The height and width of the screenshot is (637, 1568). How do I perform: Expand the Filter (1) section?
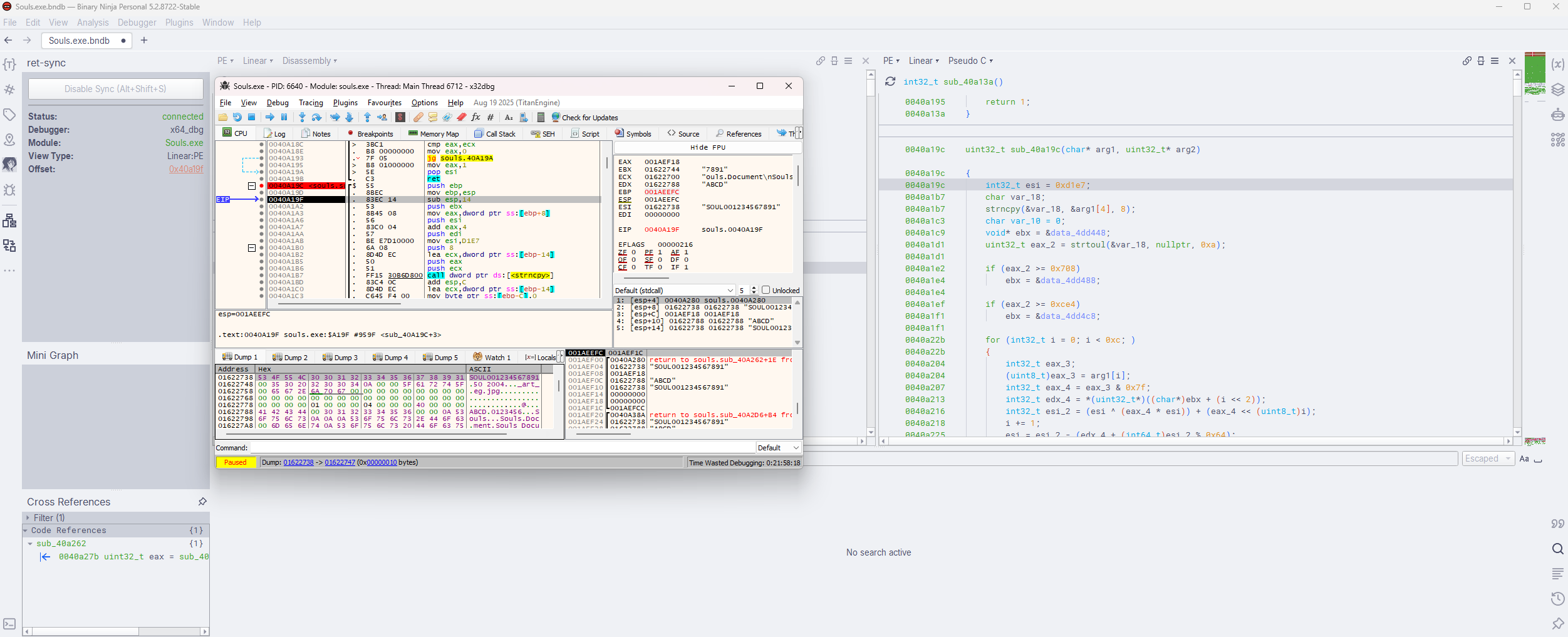28,518
